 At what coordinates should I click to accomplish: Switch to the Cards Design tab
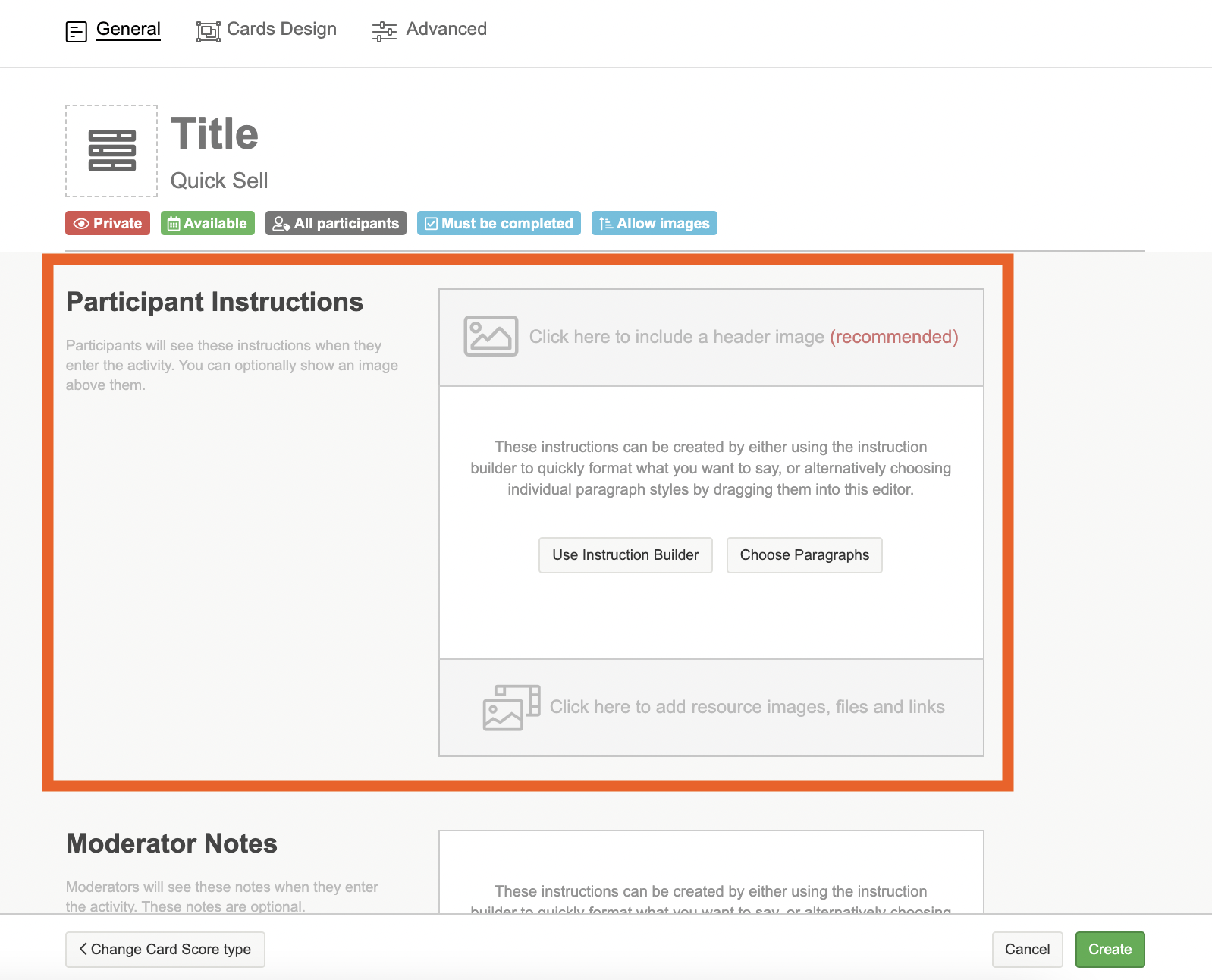tap(281, 30)
